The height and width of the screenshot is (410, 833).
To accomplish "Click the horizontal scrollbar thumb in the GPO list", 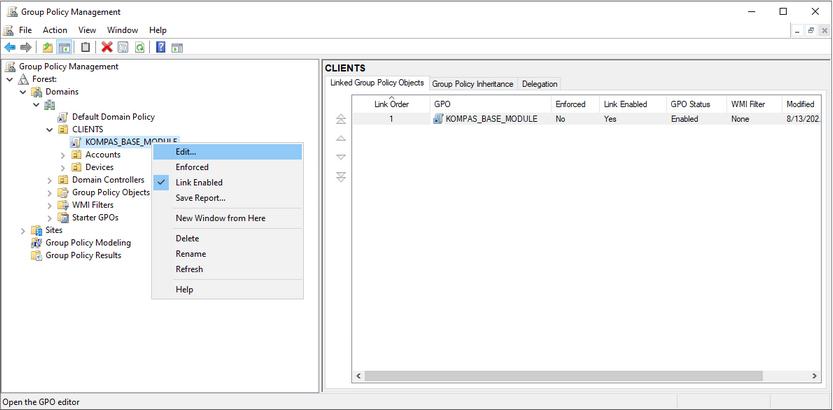I will click(x=563, y=376).
